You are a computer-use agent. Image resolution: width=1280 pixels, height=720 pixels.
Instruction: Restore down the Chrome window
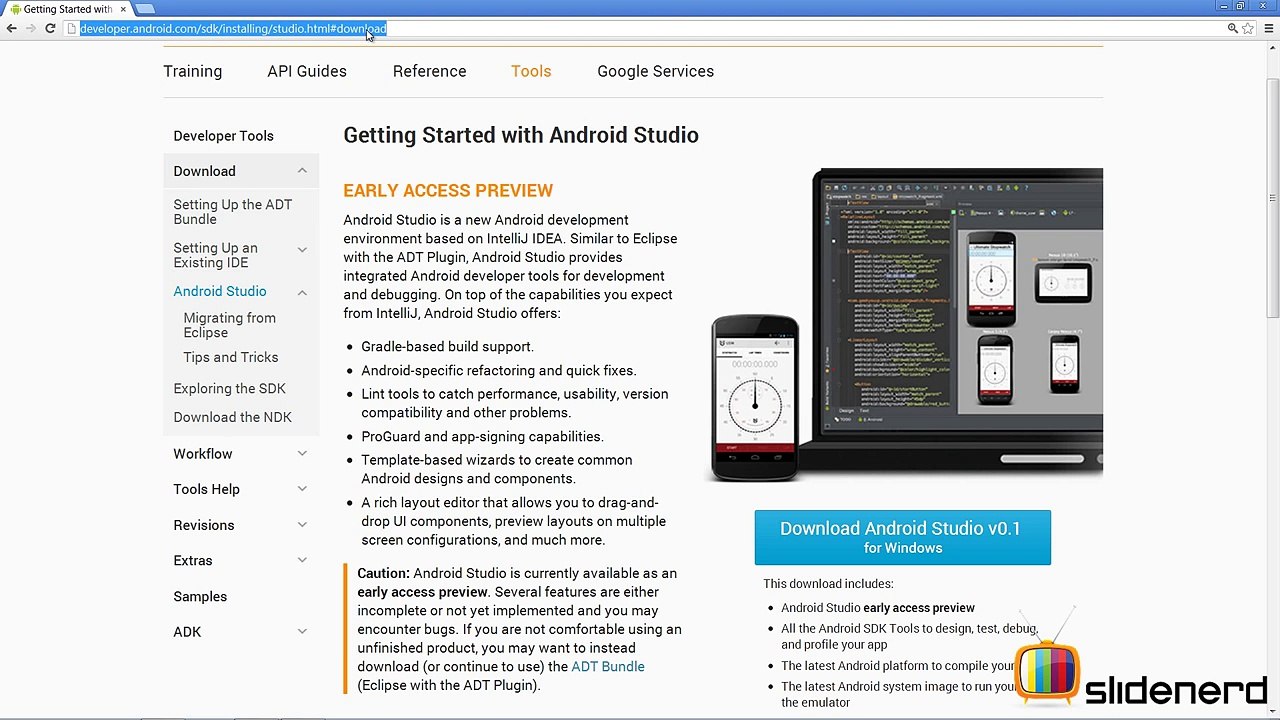(1241, 6)
